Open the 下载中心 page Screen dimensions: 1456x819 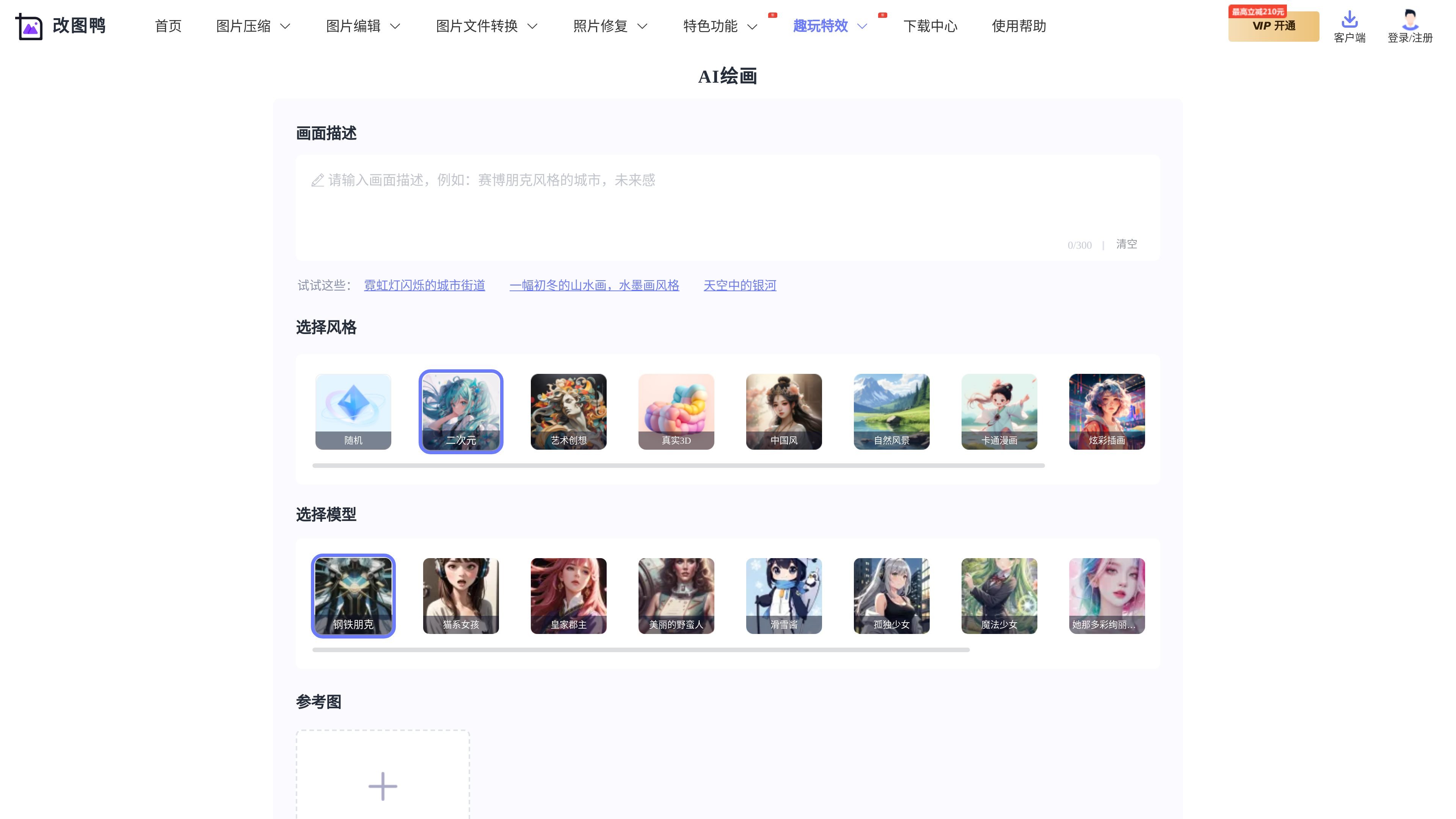930,26
